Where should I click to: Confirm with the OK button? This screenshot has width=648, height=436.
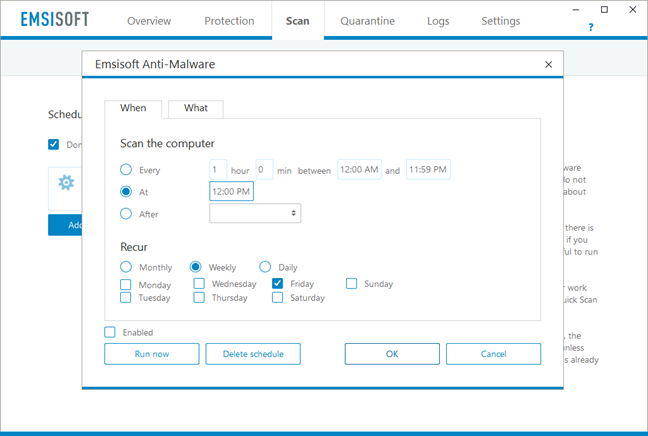tap(392, 354)
